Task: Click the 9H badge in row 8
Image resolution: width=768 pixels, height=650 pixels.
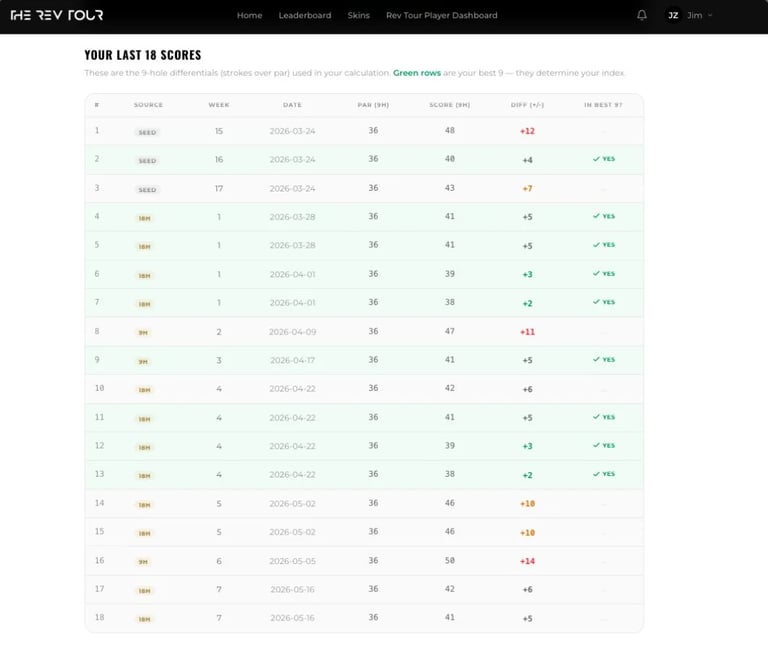Action: point(143,333)
